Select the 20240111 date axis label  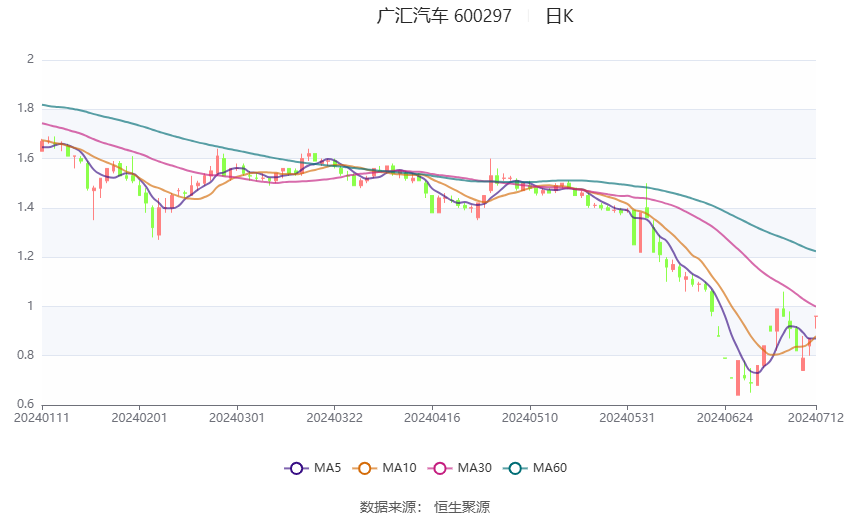pos(41,418)
